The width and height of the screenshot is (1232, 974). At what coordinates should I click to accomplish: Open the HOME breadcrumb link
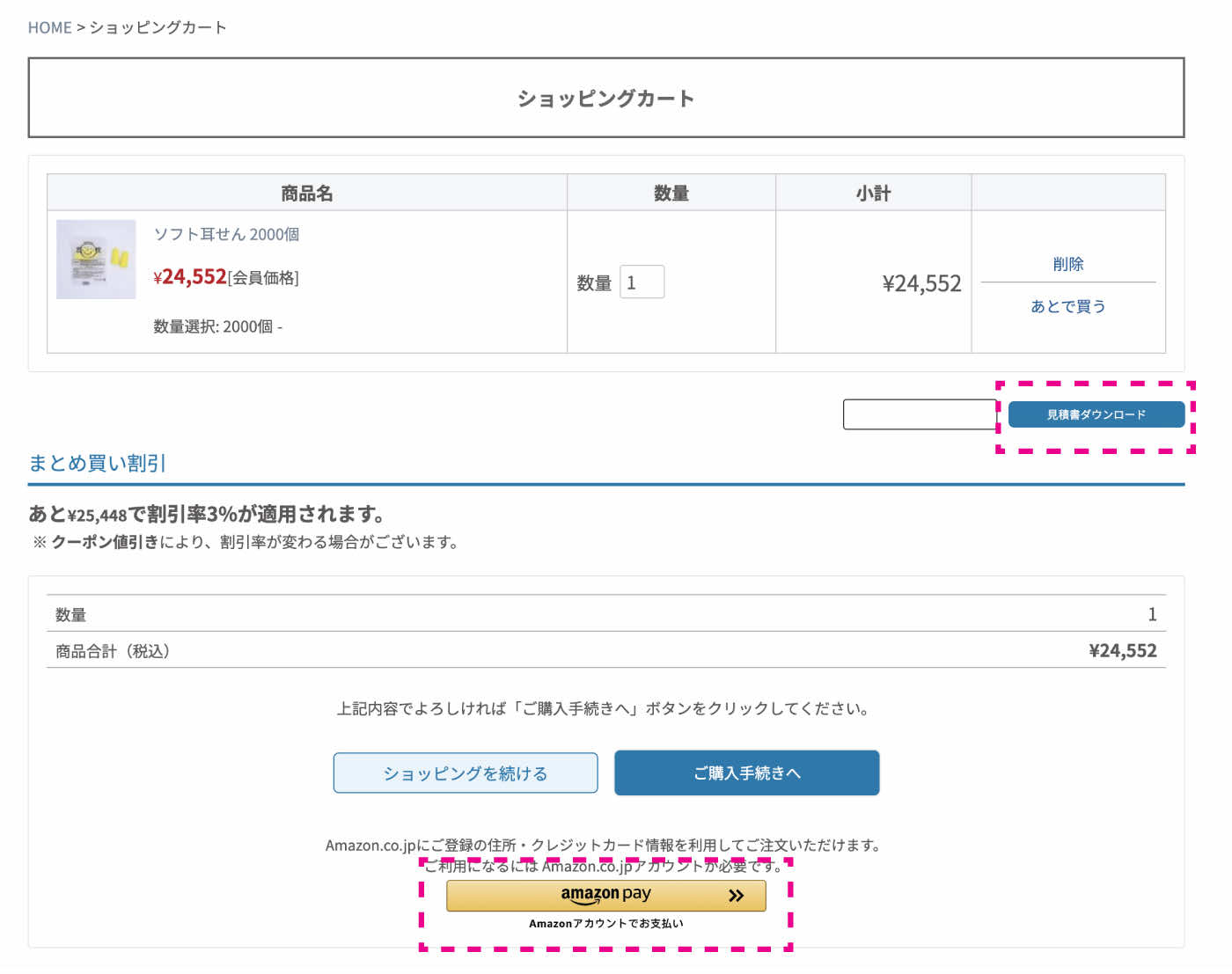coord(50,26)
